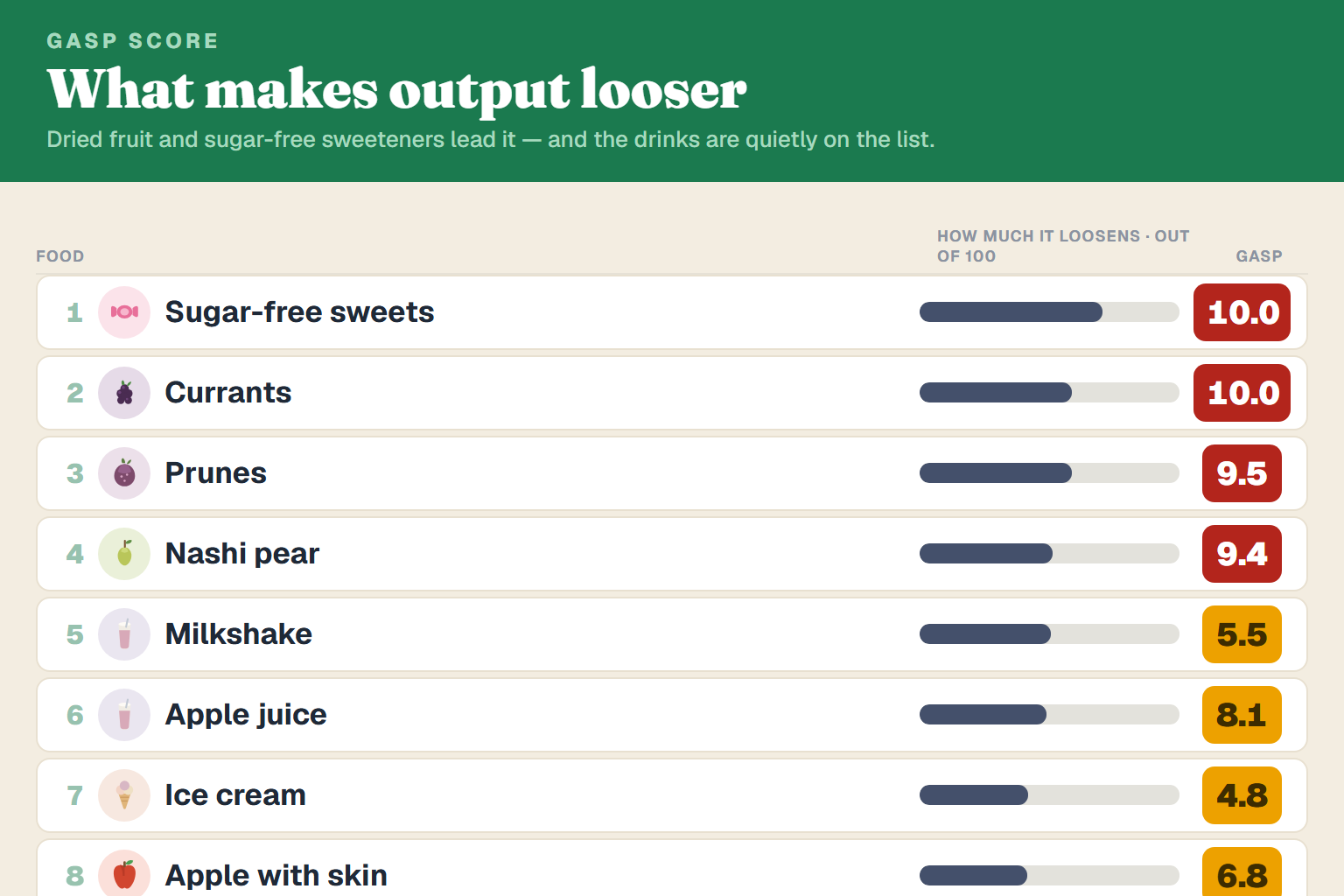
Task: Click the Apple juice drink icon
Action: [124, 715]
